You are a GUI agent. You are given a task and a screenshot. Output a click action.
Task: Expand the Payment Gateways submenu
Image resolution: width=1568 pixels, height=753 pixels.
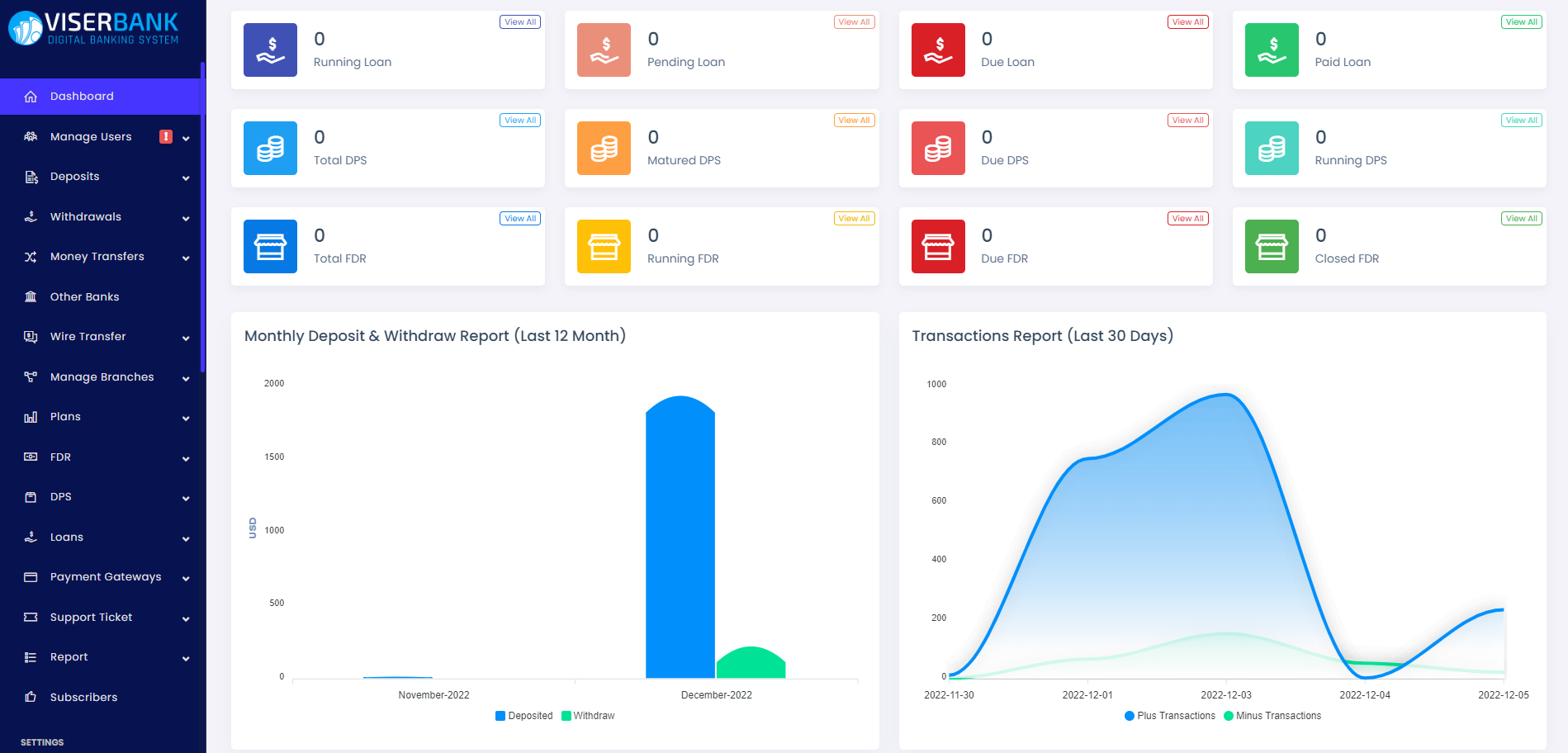(185, 578)
